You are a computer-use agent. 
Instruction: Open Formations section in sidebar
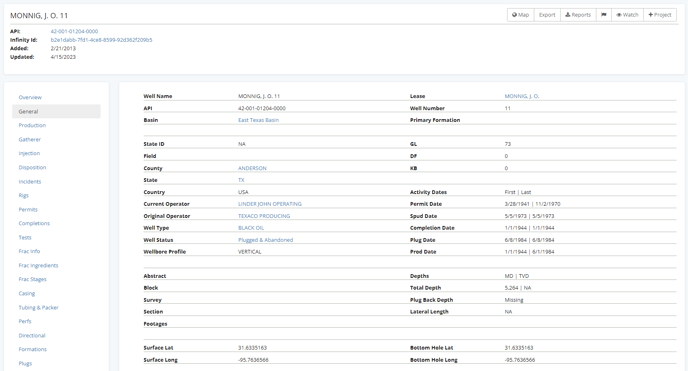click(x=32, y=350)
